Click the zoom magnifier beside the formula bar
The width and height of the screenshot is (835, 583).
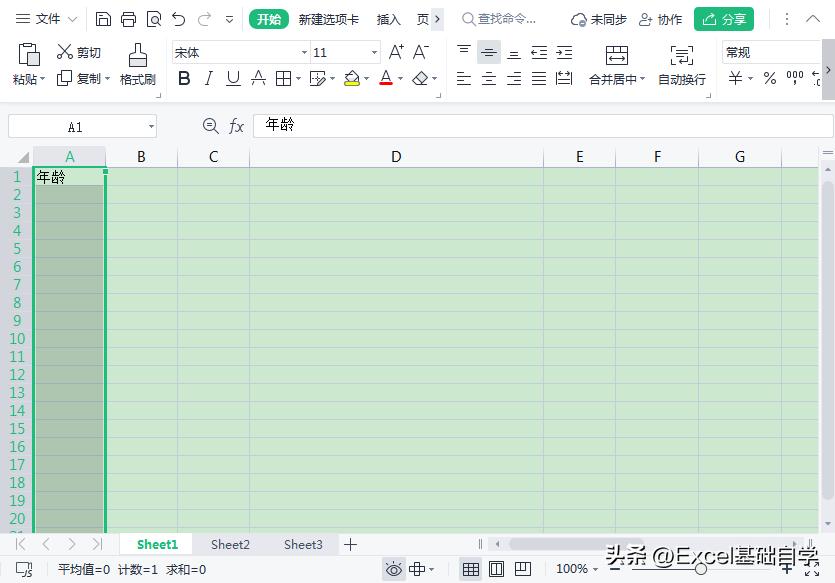point(211,125)
